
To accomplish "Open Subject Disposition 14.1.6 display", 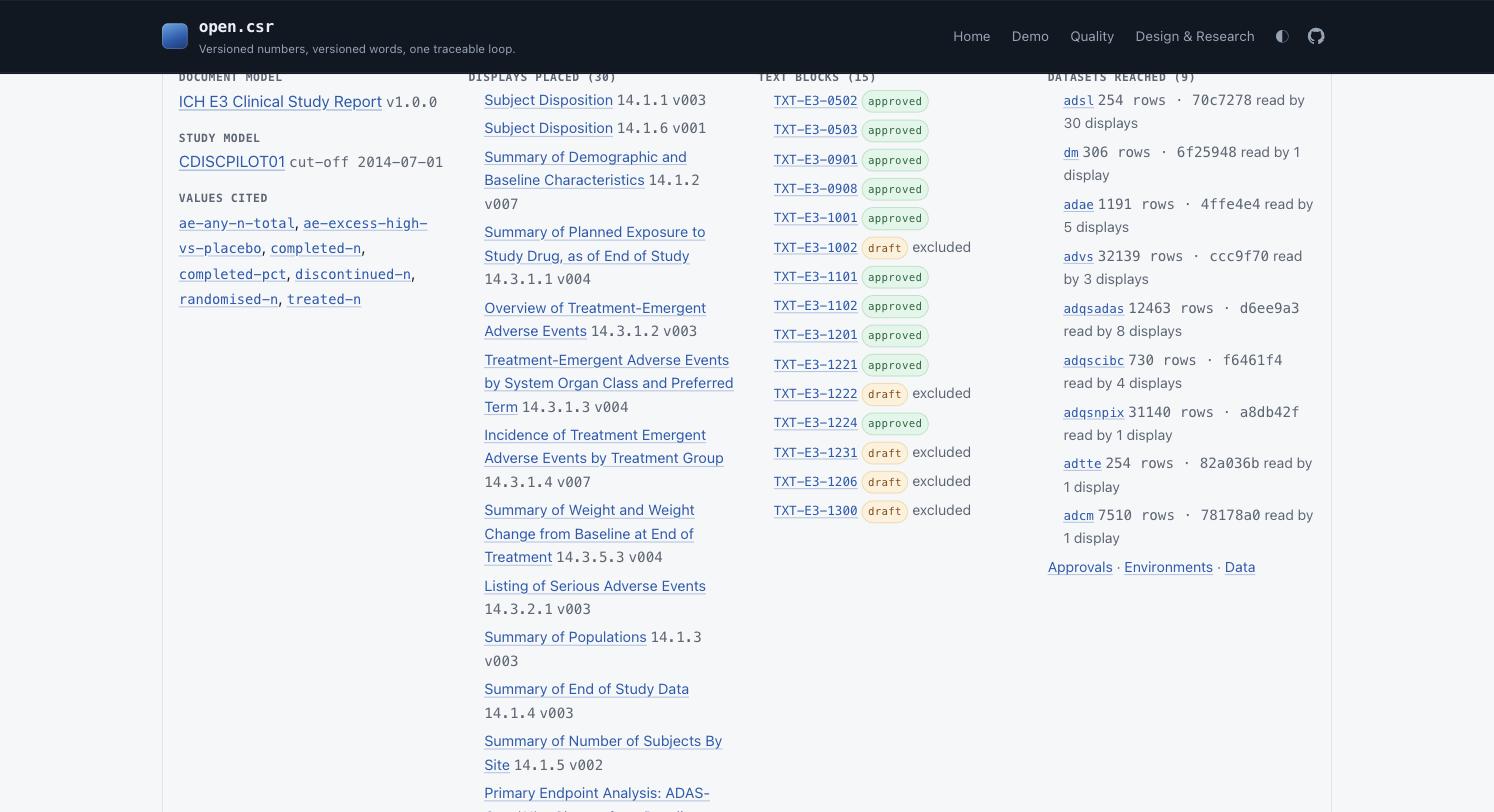I will [548, 128].
